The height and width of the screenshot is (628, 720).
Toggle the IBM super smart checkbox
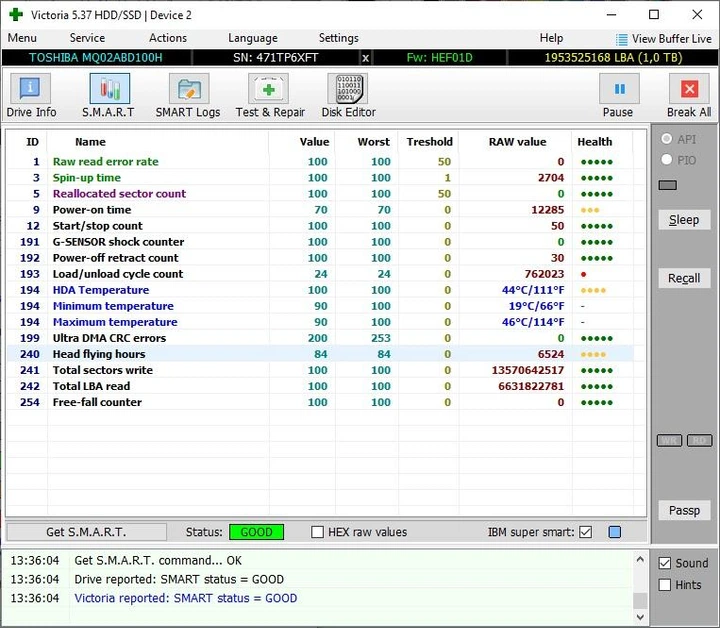coord(585,532)
